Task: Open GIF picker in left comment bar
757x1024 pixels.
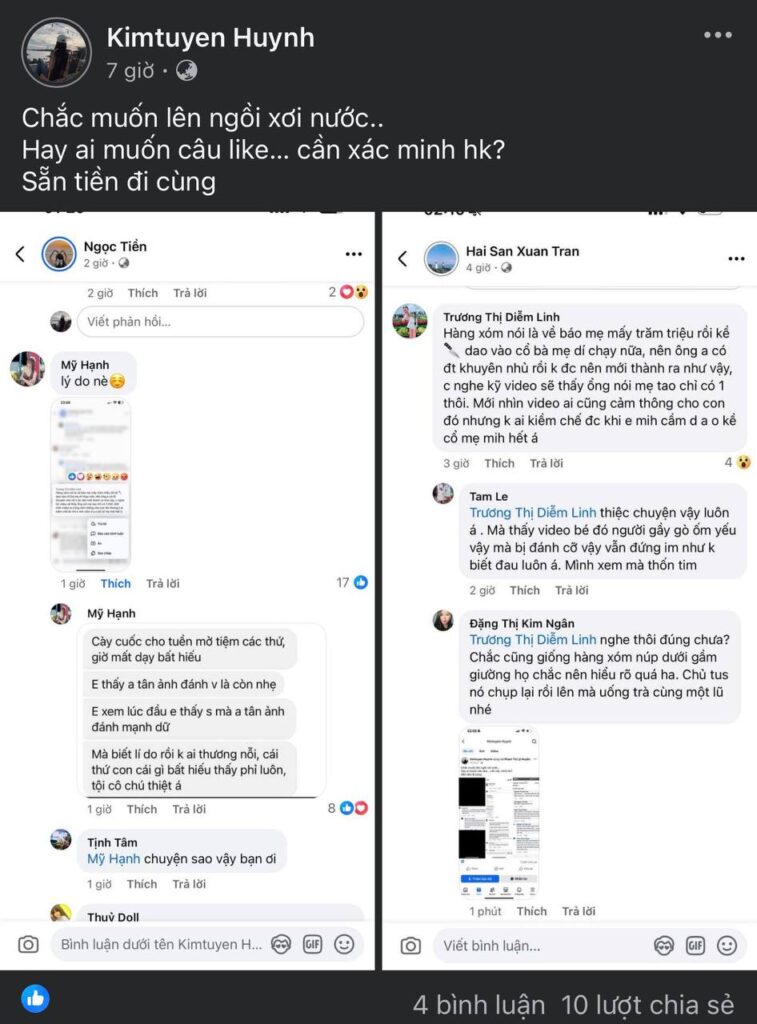Action: (x=312, y=944)
